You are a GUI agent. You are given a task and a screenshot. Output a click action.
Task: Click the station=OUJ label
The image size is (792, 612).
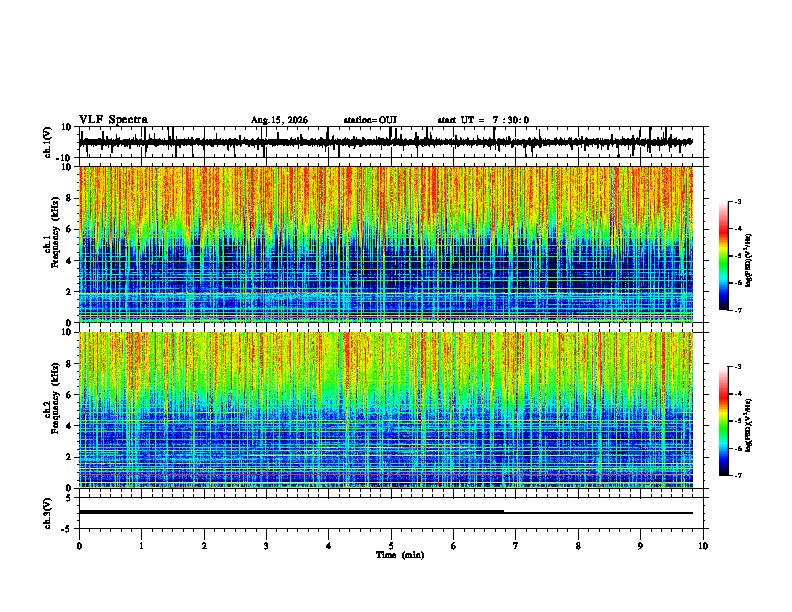(370, 120)
